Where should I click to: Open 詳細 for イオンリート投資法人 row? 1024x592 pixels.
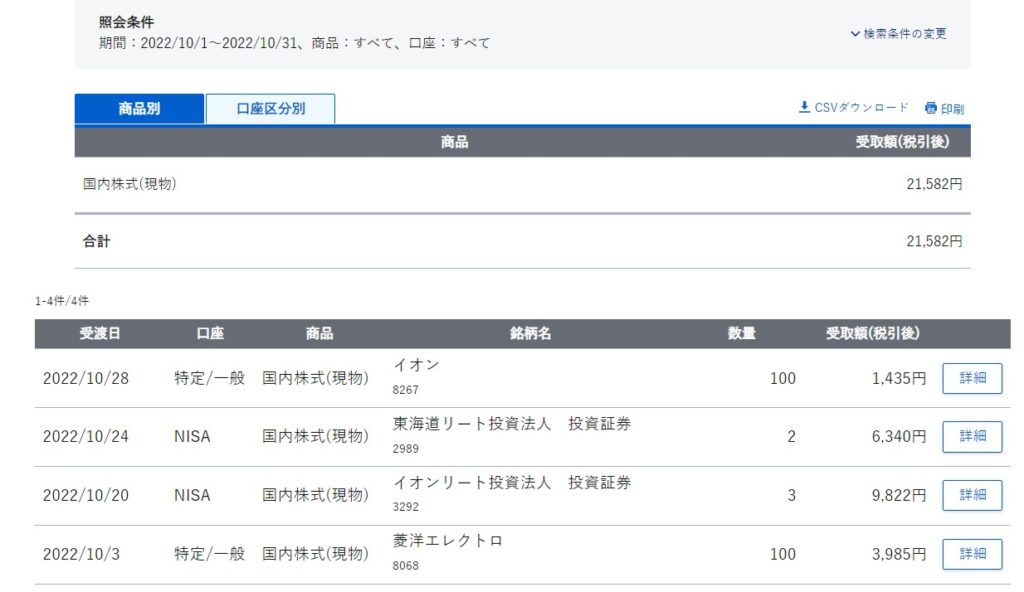pyautogui.click(x=971, y=495)
